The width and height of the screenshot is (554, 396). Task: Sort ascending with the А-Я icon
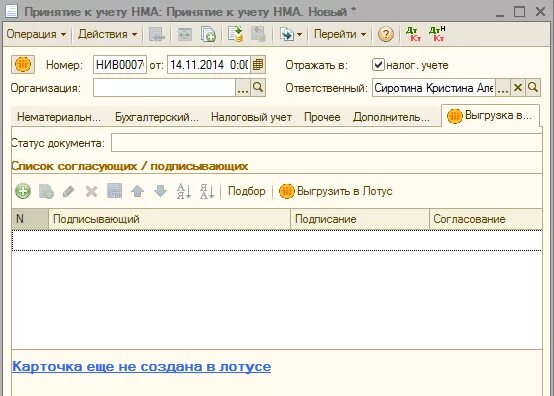[x=184, y=191]
